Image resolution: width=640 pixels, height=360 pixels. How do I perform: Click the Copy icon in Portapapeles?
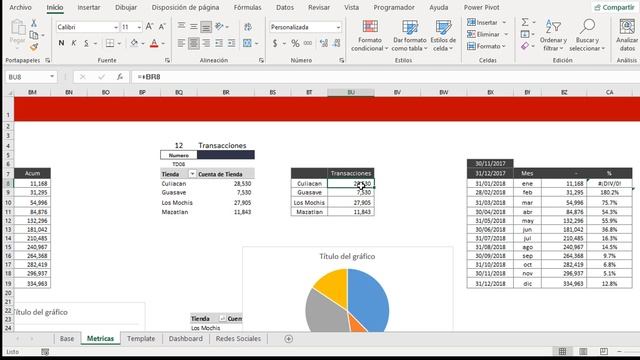pos(34,36)
